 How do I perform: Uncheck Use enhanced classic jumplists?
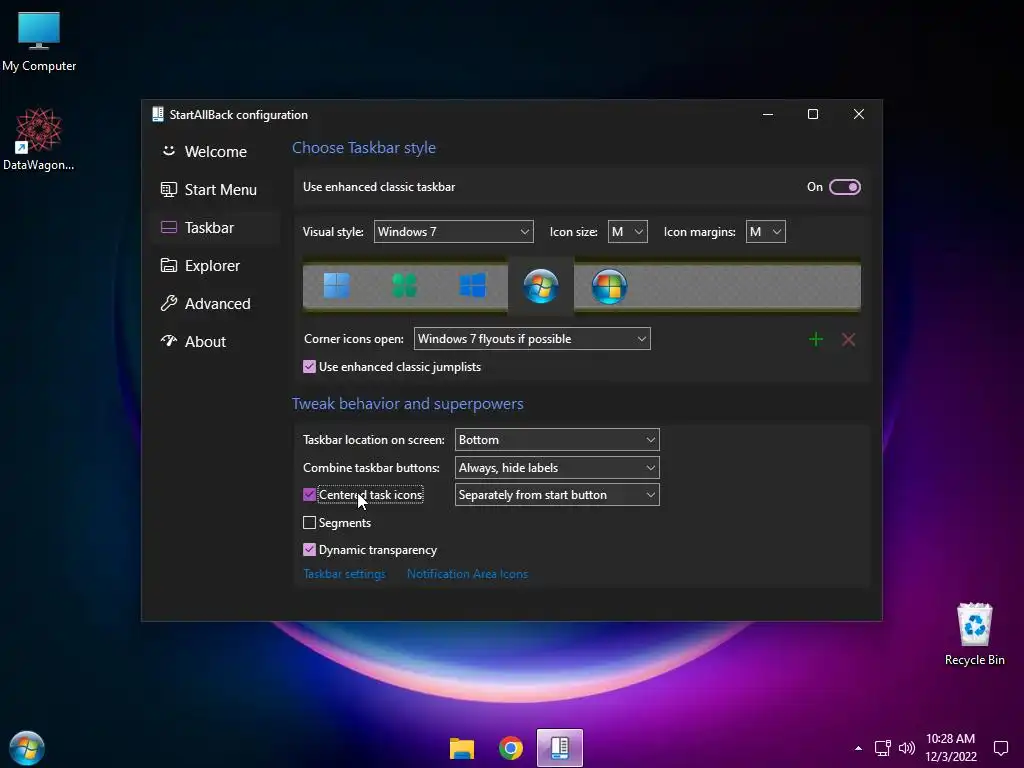(x=310, y=367)
